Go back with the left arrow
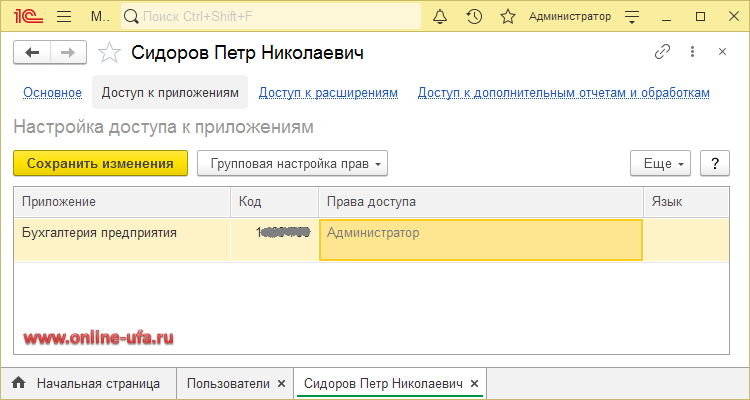The image size is (750, 400). coord(33,53)
